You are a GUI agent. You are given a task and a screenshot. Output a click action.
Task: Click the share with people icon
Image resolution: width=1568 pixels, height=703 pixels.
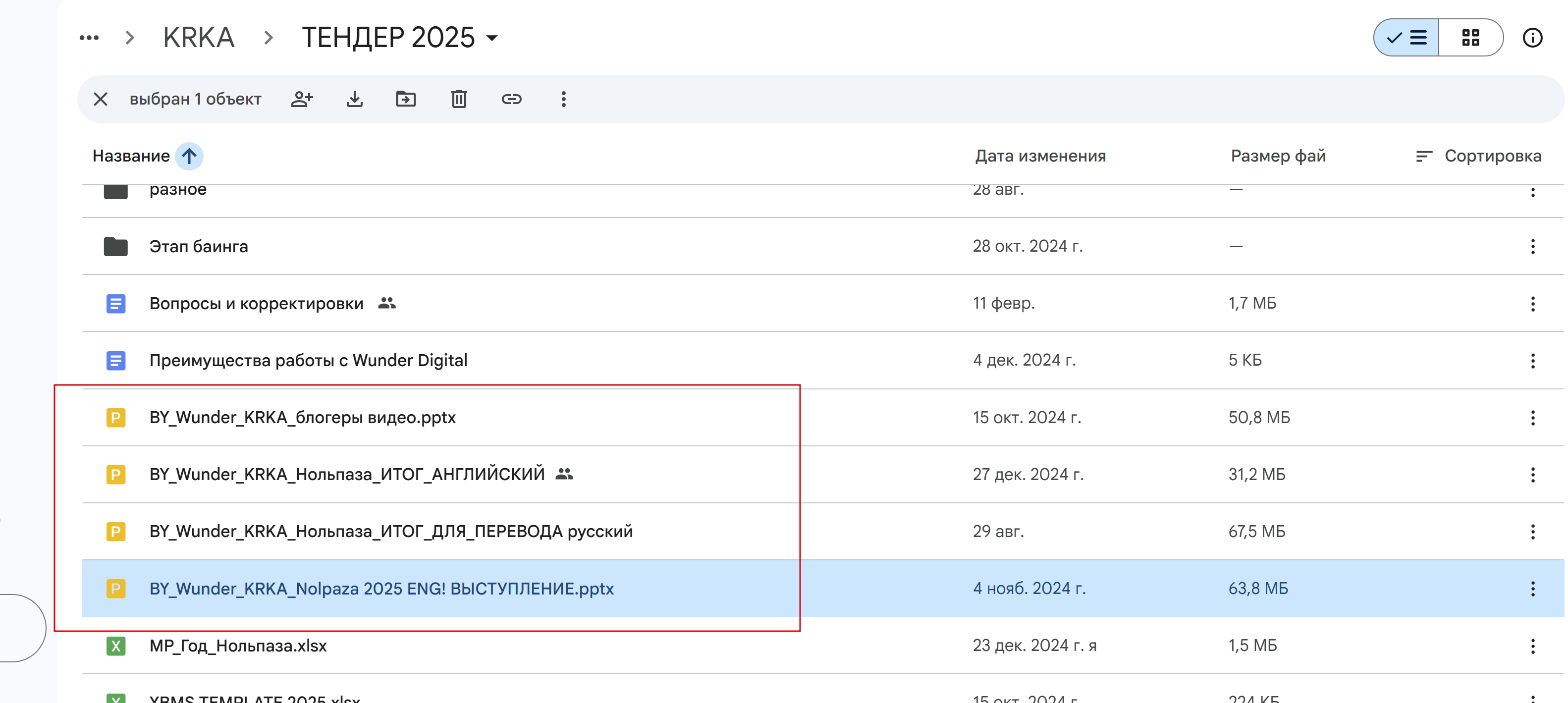click(301, 99)
